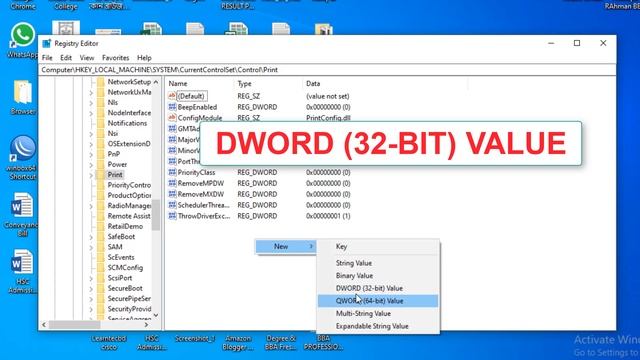Click the Print key folder icon

[x=101, y=175]
